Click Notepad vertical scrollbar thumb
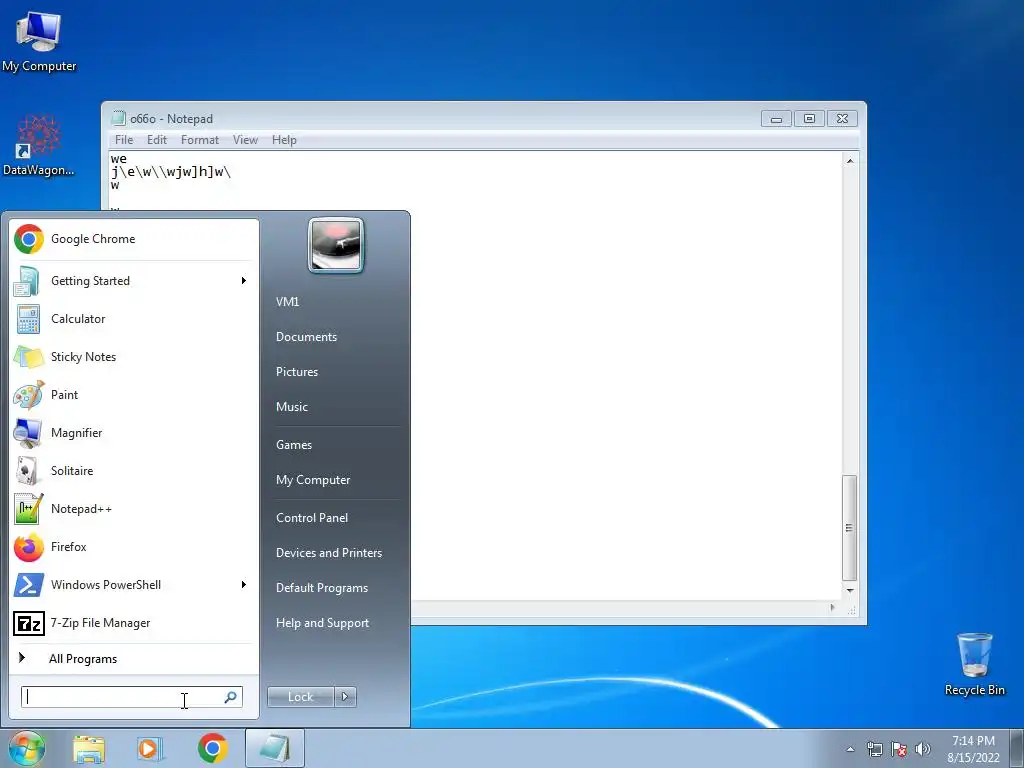 (x=849, y=528)
